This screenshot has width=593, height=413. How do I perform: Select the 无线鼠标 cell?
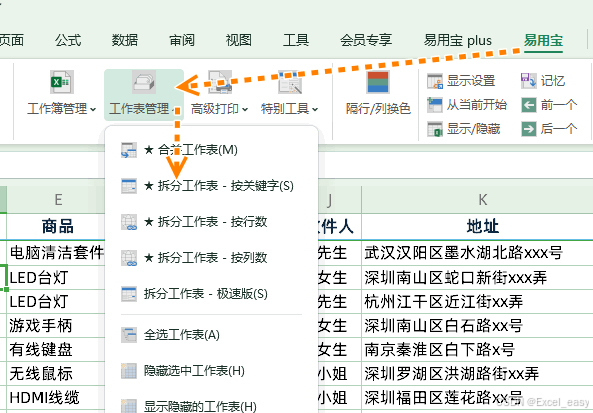point(56,374)
